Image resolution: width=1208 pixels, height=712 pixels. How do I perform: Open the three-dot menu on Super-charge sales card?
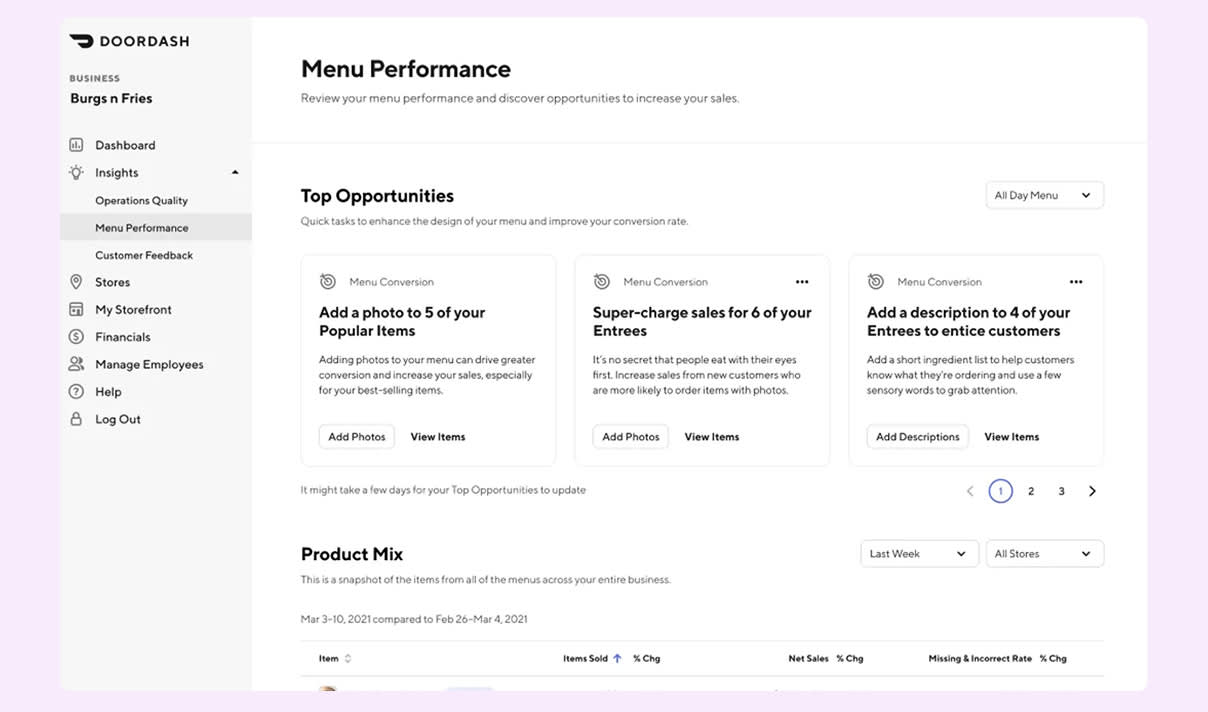(803, 282)
